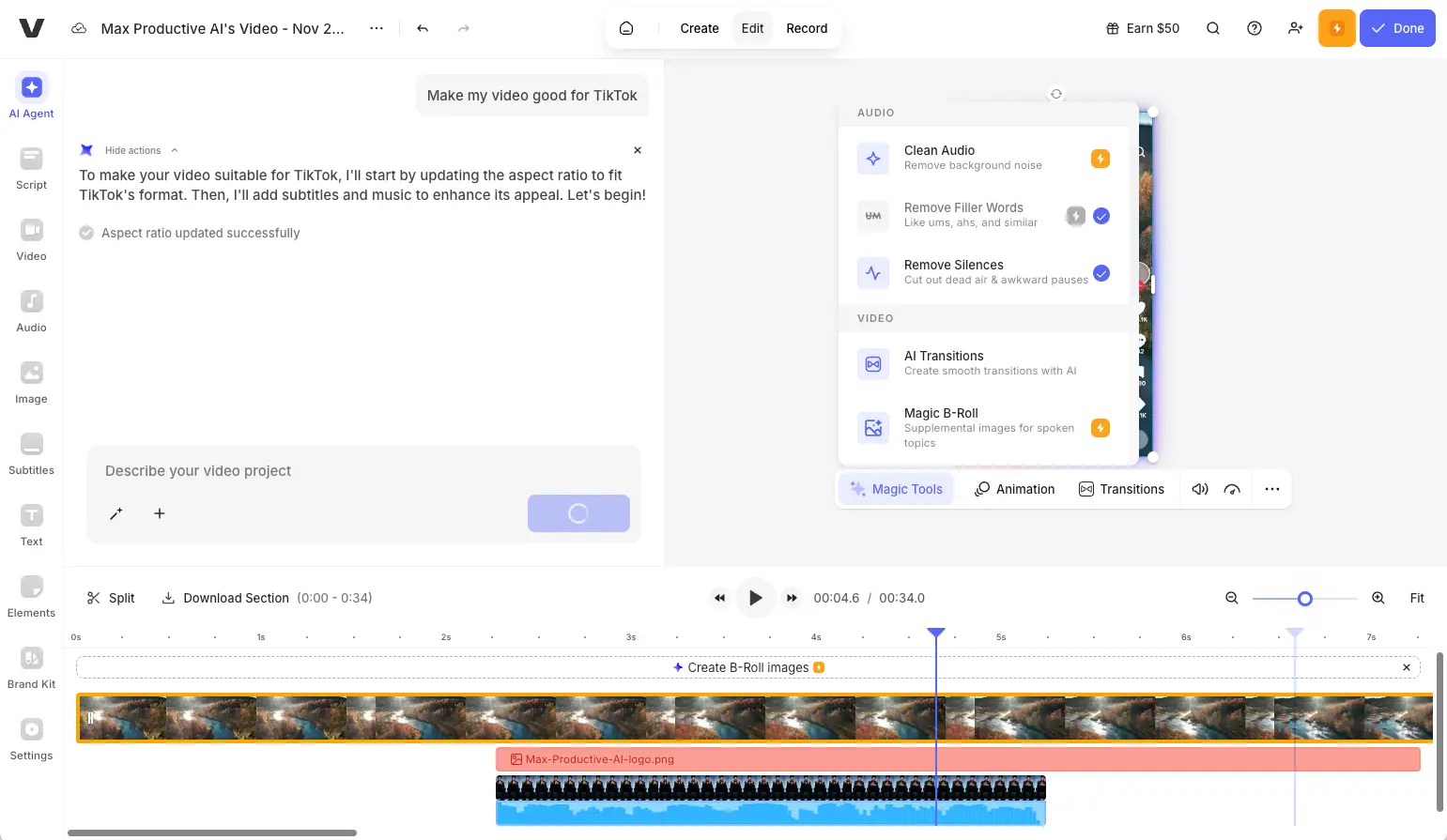Click the Download Section button
Image resolution: width=1447 pixels, height=840 pixels.
pos(225,598)
